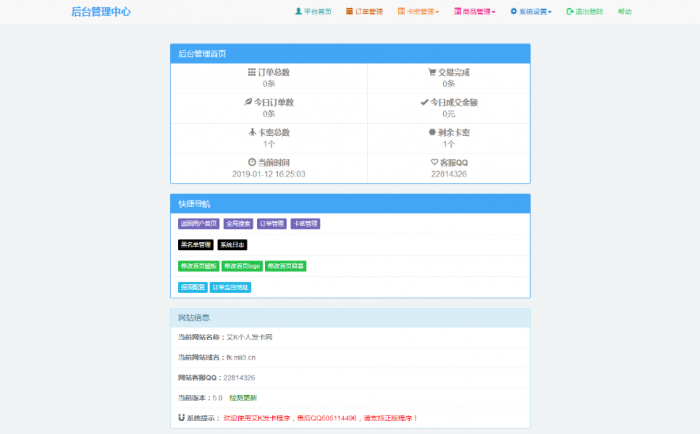The image size is (700, 434).
Task: Click the 平台首页 user icon in navbar
Action: click(x=298, y=12)
